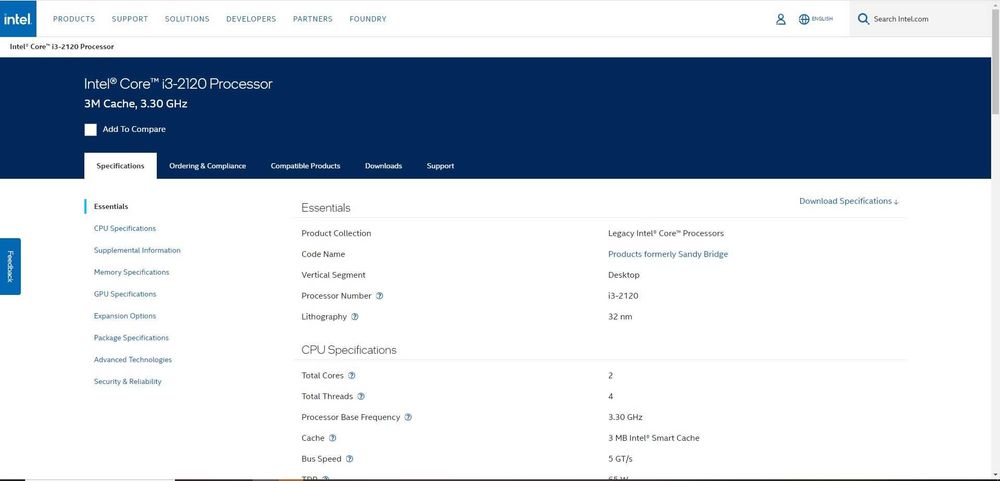This screenshot has width=1000, height=481.
Task: Jump to Essentials section in sidebar
Action: (111, 207)
